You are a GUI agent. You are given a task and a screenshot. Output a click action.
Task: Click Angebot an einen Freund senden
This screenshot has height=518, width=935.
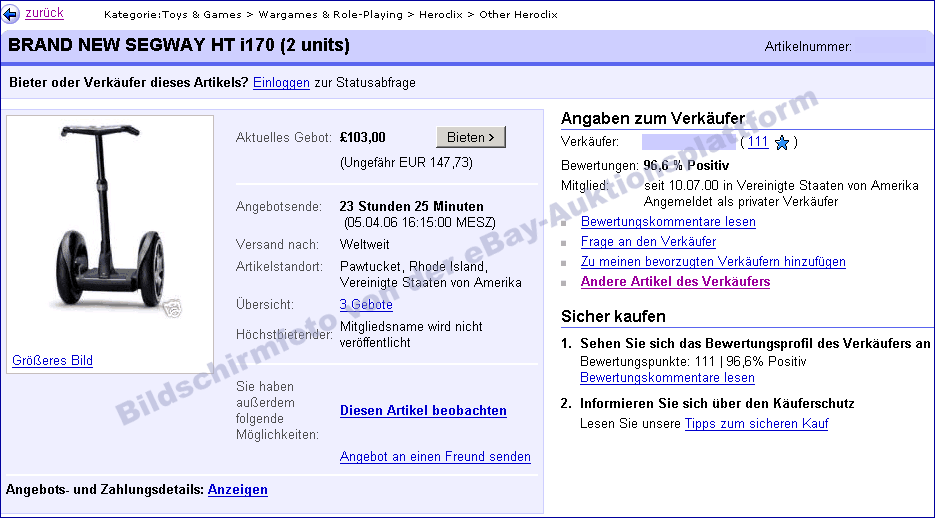(435, 457)
